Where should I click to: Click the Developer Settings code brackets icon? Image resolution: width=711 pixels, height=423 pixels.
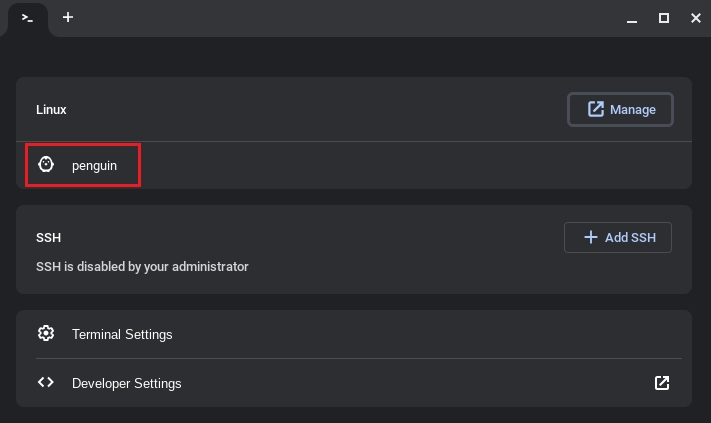(x=46, y=382)
